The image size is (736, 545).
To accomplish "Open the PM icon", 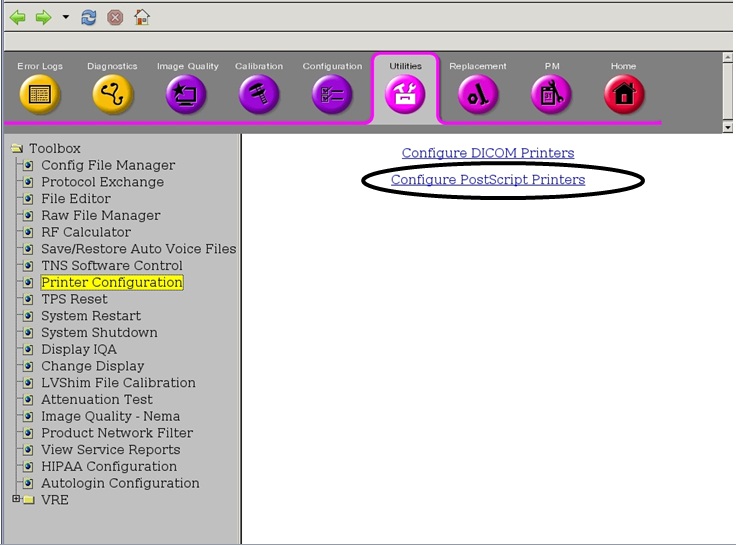I will point(551,94).
